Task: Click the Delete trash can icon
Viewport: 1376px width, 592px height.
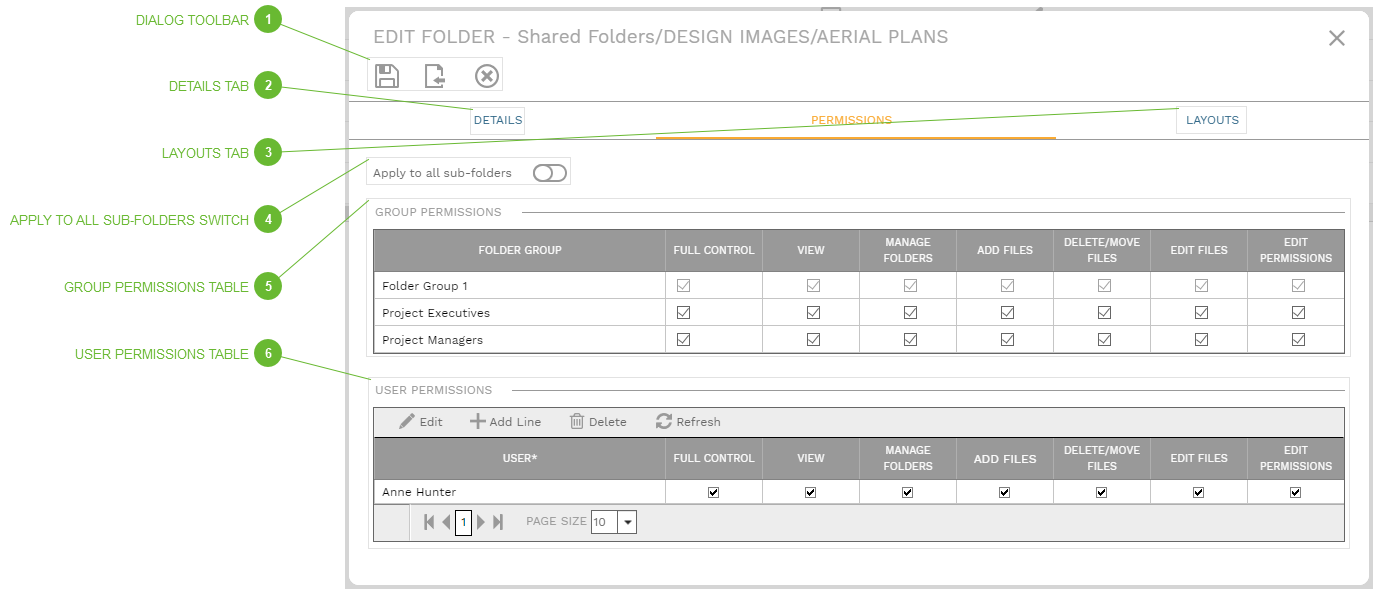Action: [x=577, y=422]
